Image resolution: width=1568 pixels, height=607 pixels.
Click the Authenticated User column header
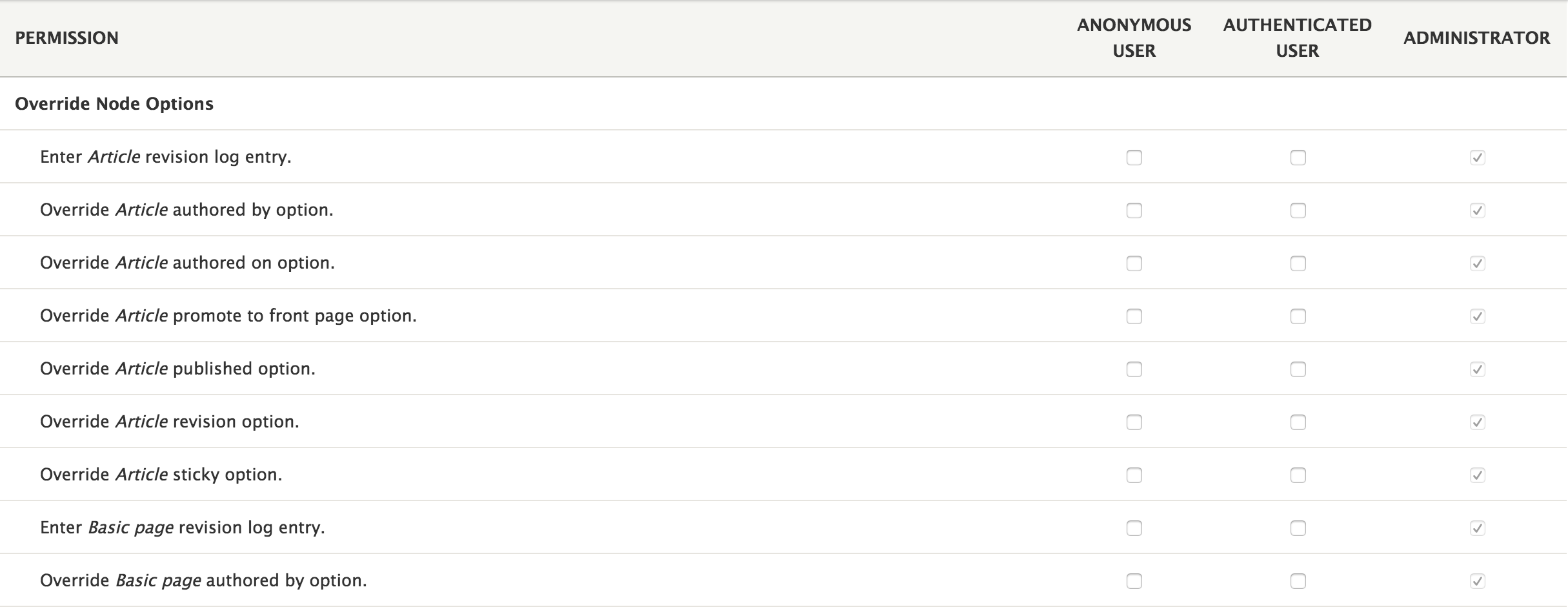(x=1297, y=38)
